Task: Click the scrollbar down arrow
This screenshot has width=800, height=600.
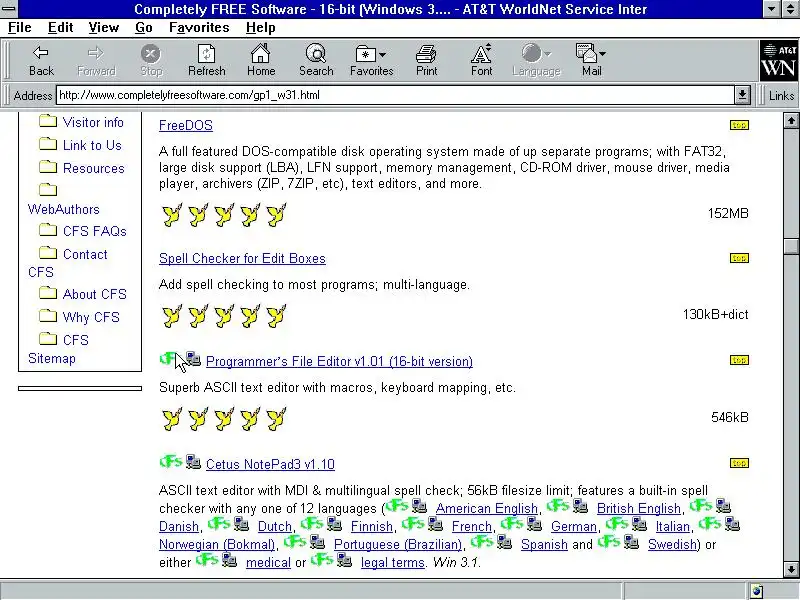Action: pyautogui.click(x=791, y=569)
